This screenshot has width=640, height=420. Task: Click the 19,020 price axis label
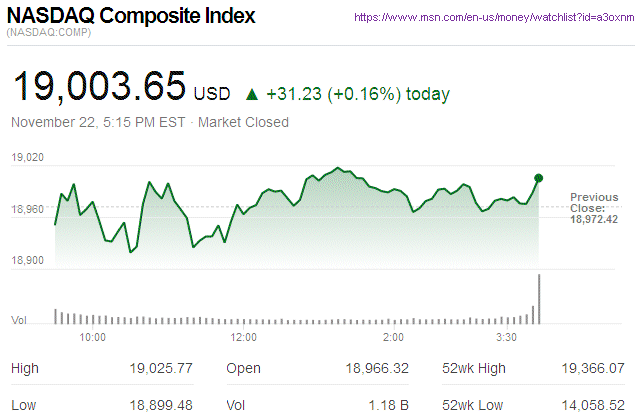tap(27, 158)
